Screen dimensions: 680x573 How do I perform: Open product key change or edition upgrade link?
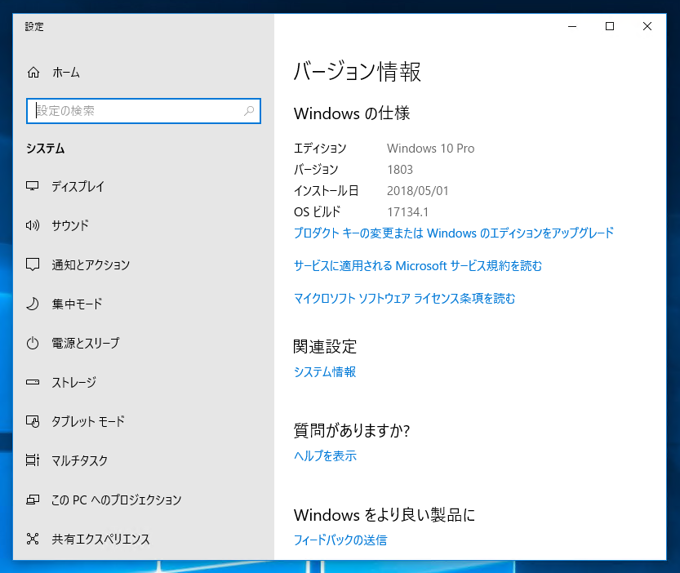click(454, 233)
